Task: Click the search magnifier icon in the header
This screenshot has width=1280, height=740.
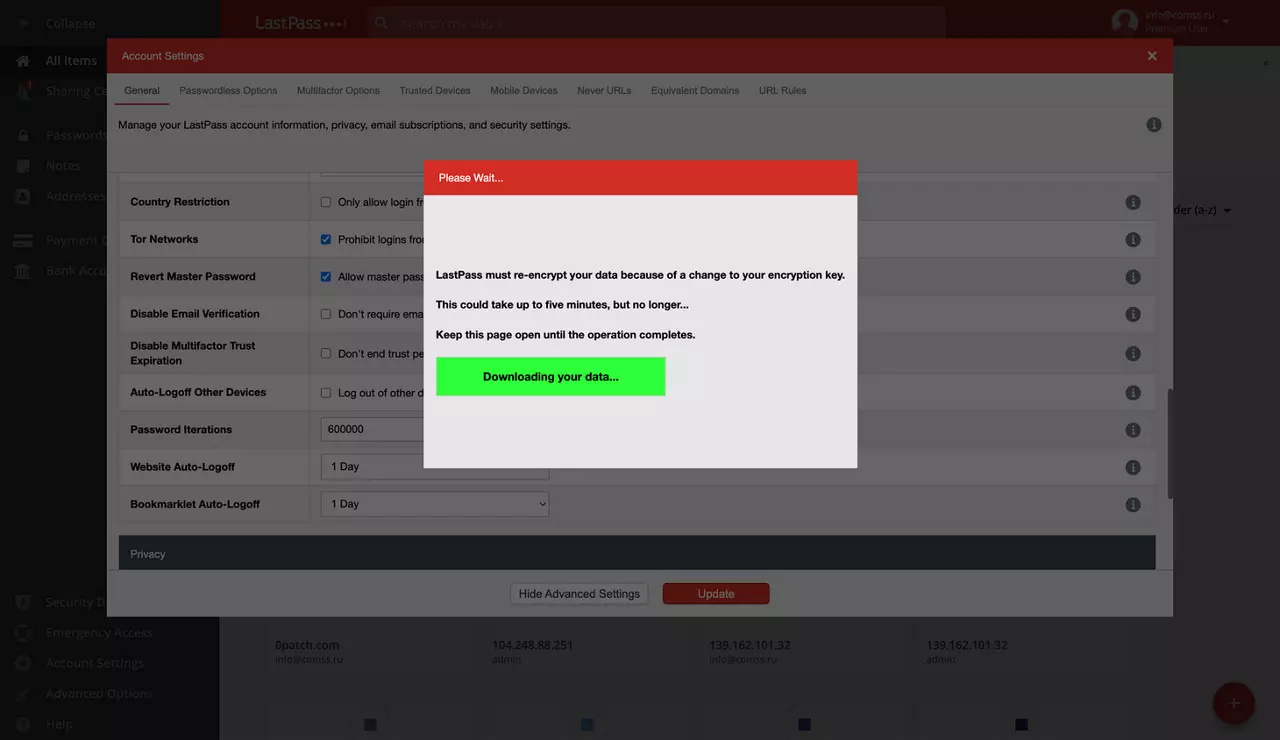Action: 381,22
